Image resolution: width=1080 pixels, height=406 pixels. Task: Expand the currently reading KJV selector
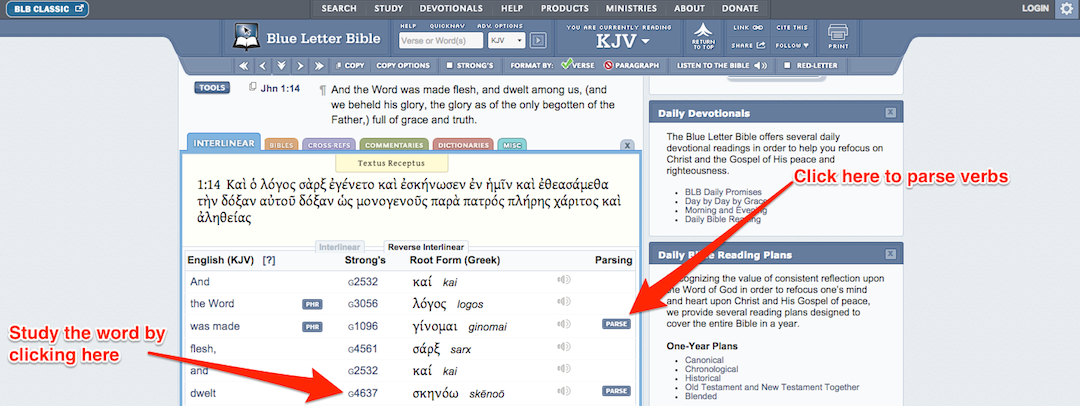pyautogui.click(x=623, y=41)
